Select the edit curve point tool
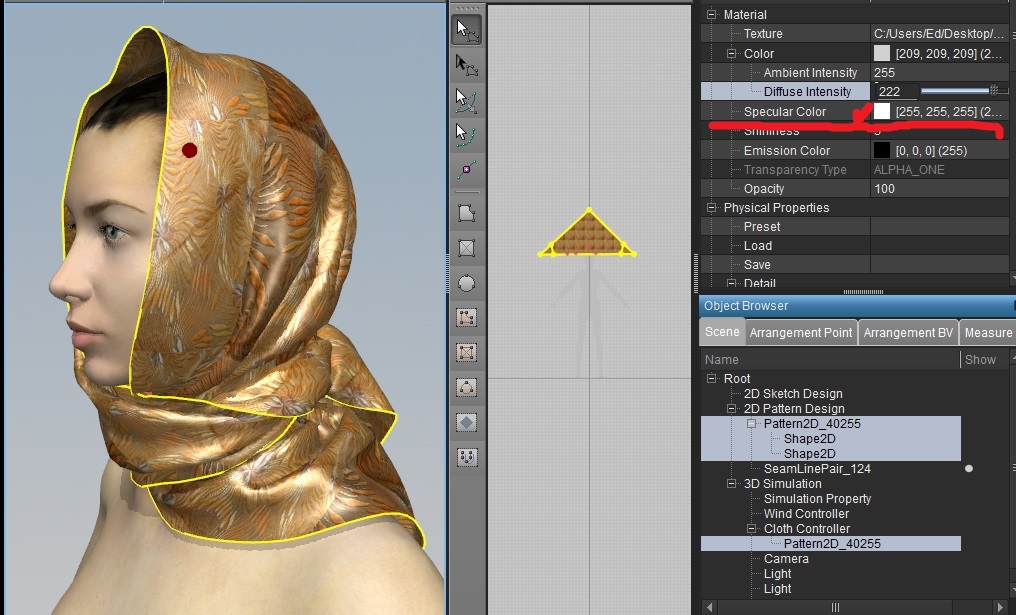1016x615 pixels. [467, 135]
